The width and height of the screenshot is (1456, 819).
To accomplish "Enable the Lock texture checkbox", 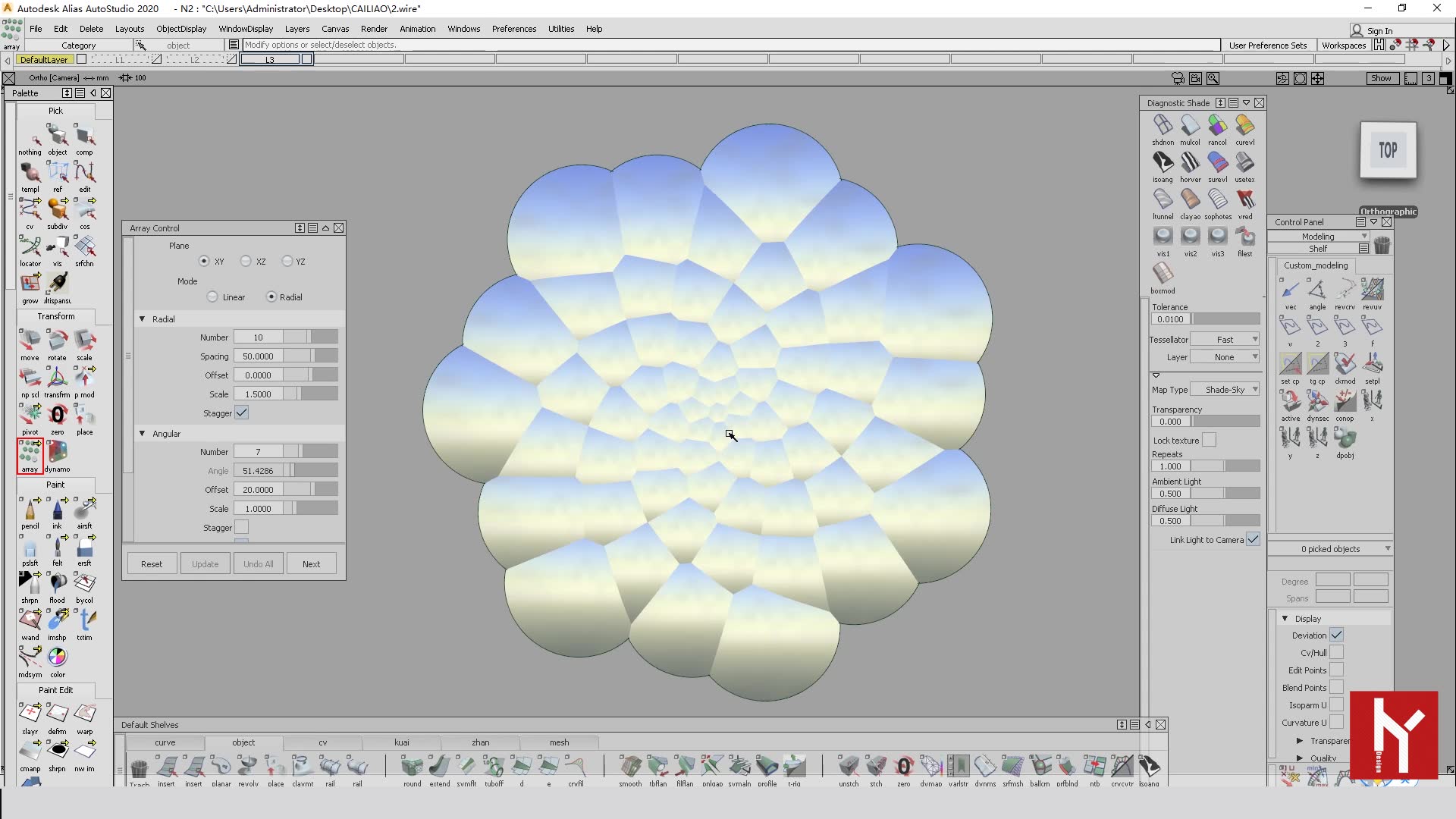I will pyautogui.click(x=1209, y=440).
